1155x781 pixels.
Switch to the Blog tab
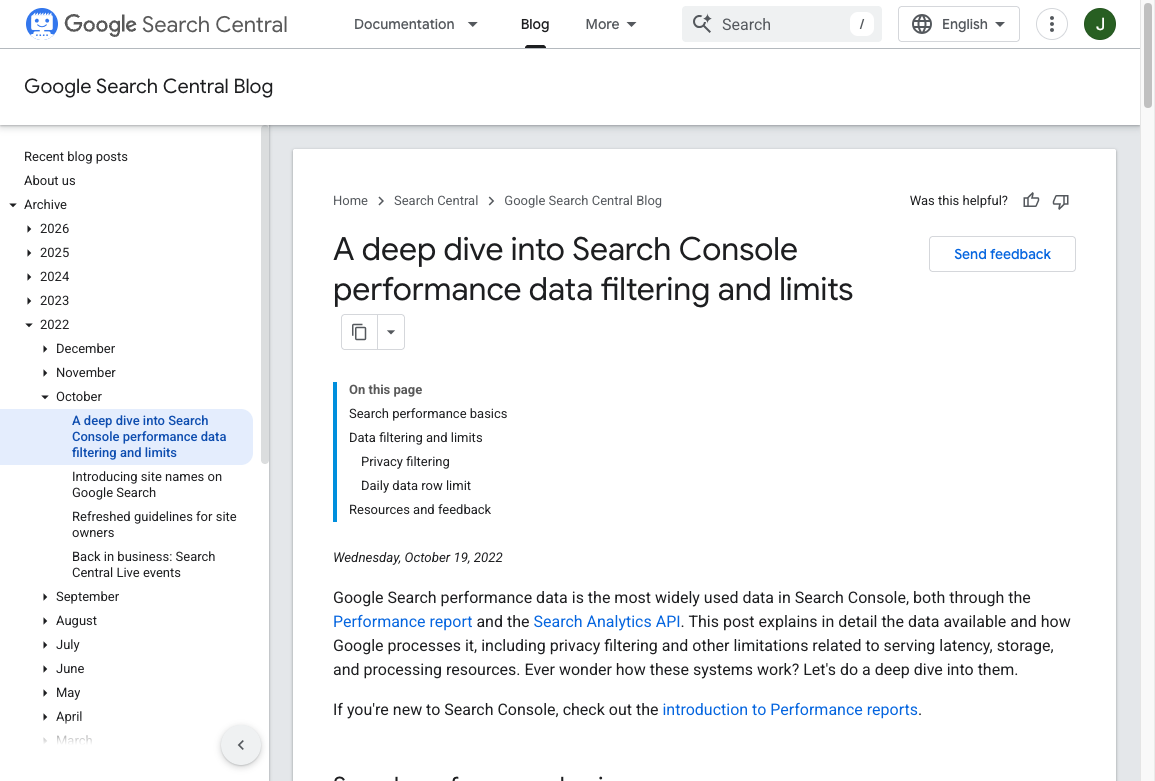click(x=535, y=24)
